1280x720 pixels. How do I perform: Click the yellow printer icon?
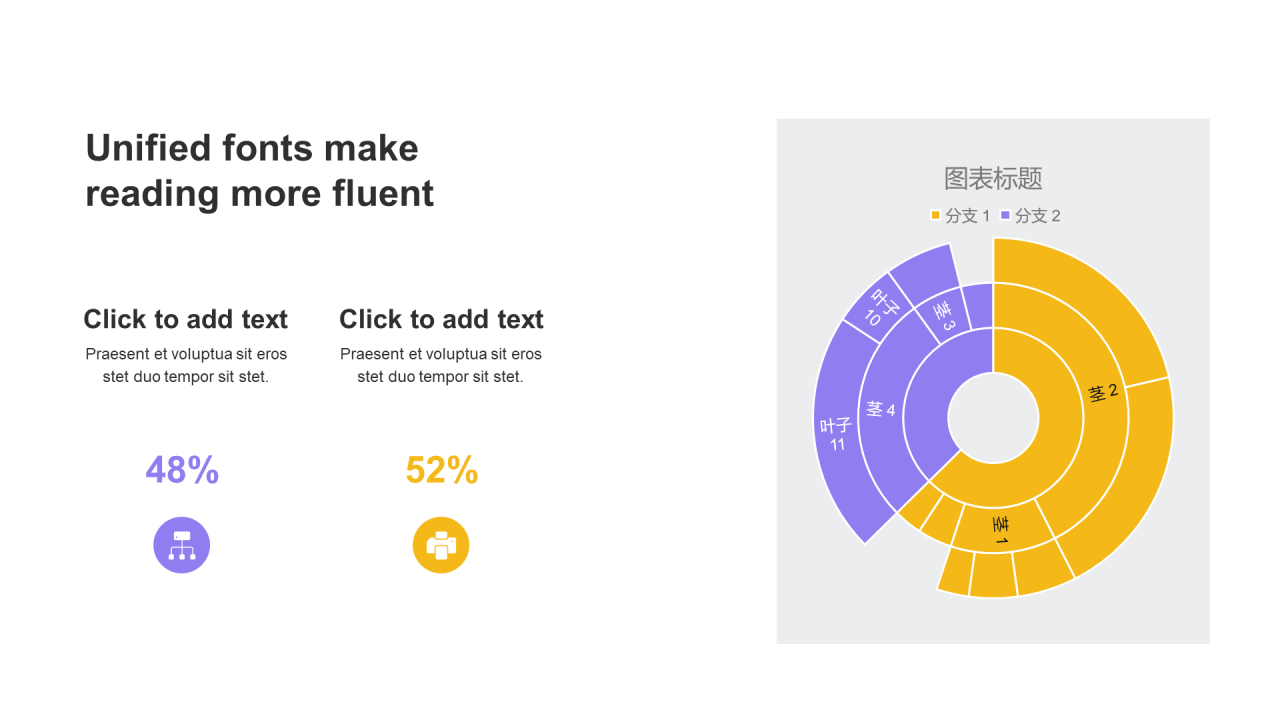441,545
